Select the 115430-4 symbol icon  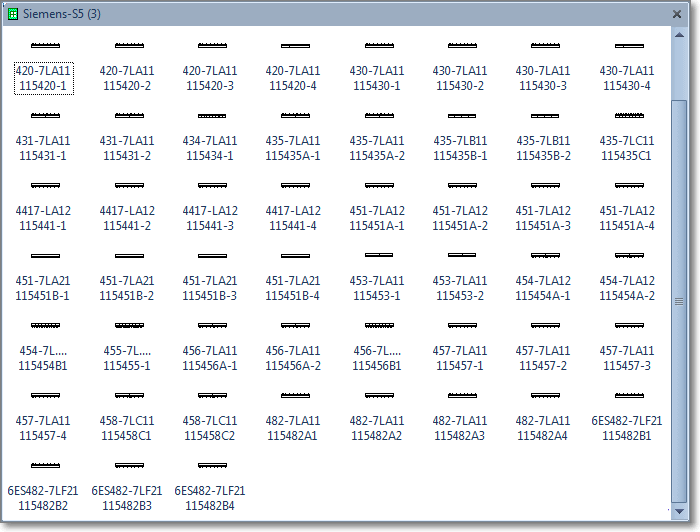point(629,46)
